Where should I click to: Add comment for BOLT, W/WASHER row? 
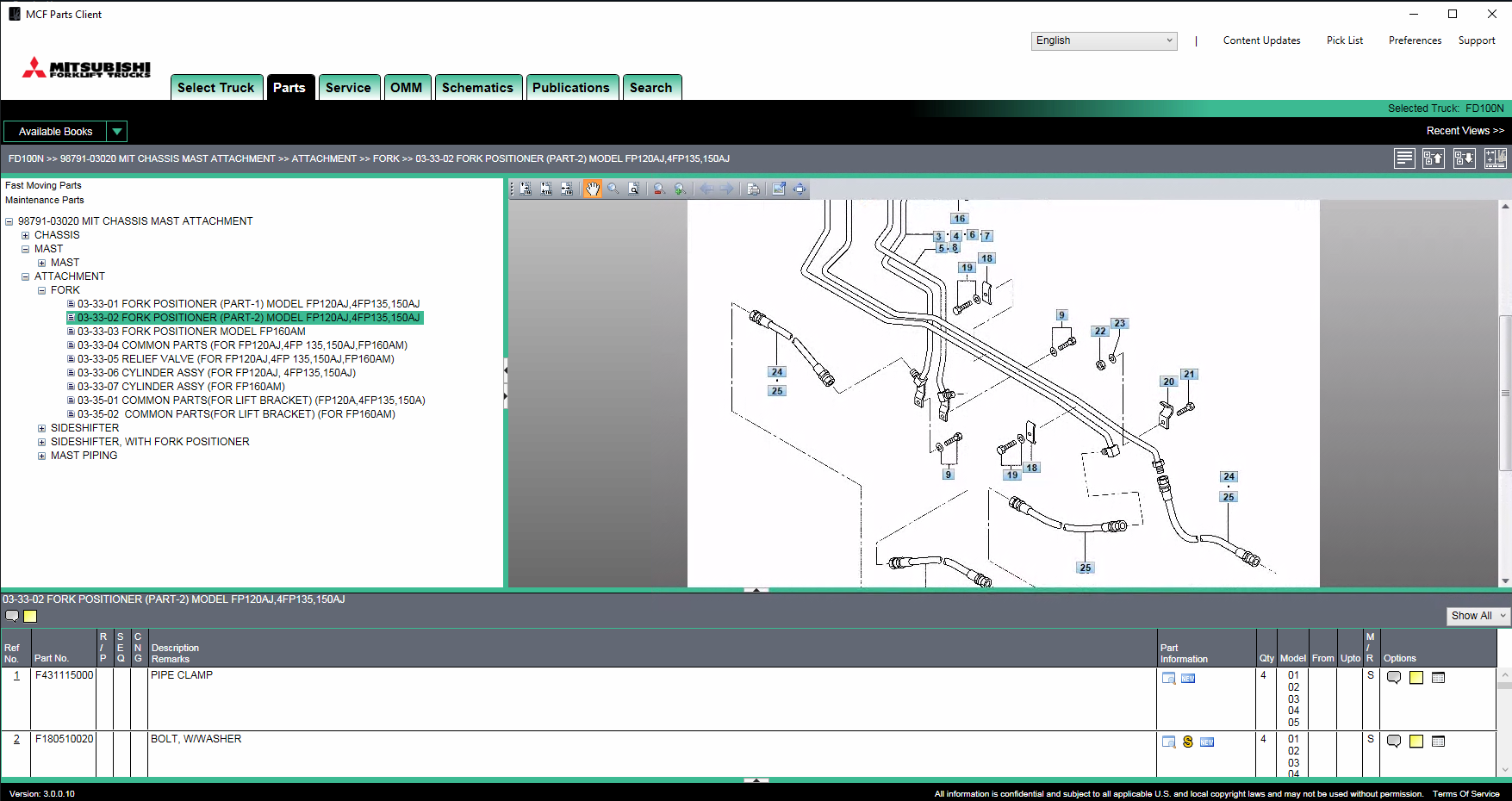click(x=1394, y=742)
